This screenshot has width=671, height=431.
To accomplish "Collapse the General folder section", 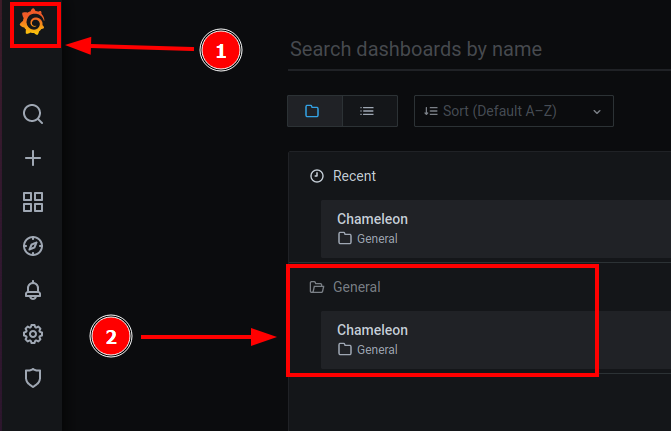I will point(356,287).
